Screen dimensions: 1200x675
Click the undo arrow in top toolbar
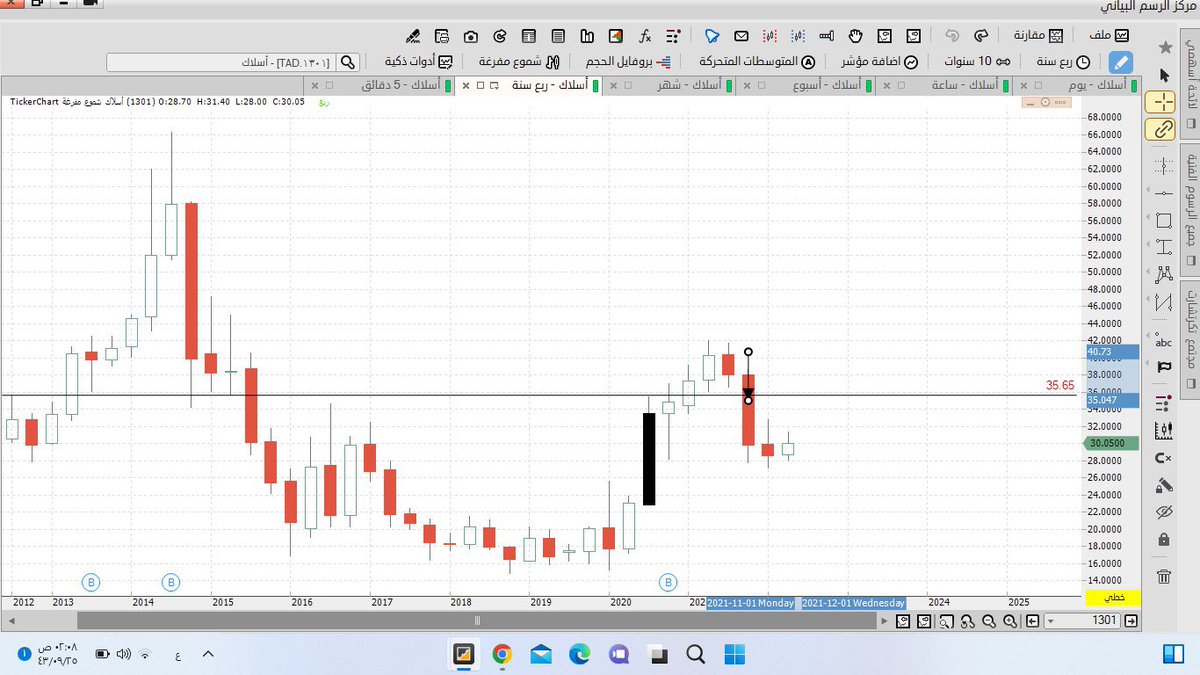[951, 35]
